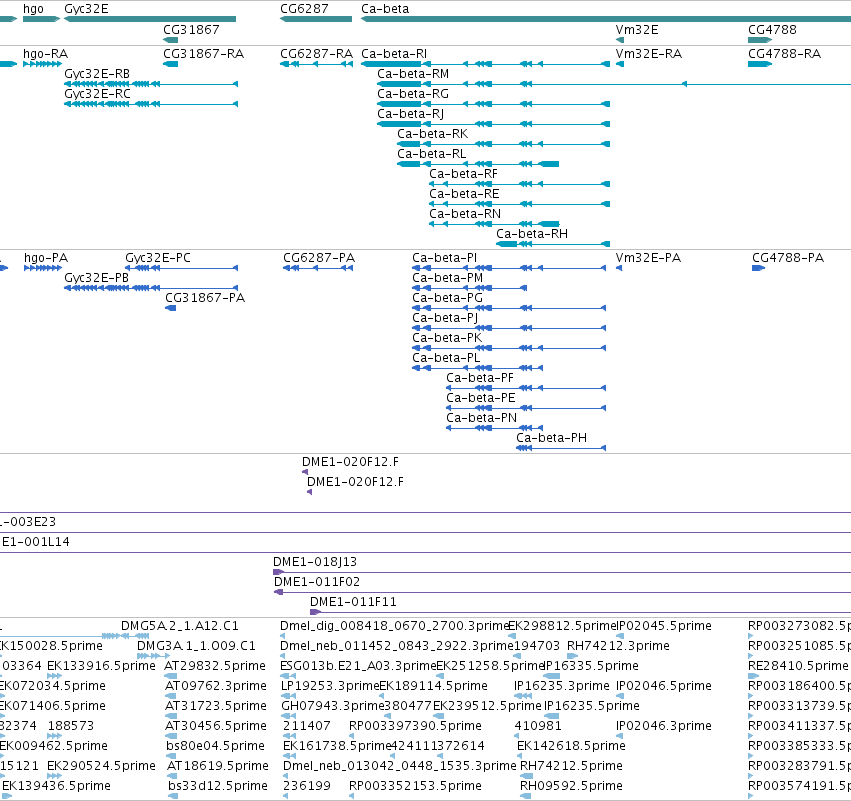Image resolution: width=851 pixels, height=801 pixels.
Task: Open the Ca-beta-RF transcript label
Action: tap(463, 174)
